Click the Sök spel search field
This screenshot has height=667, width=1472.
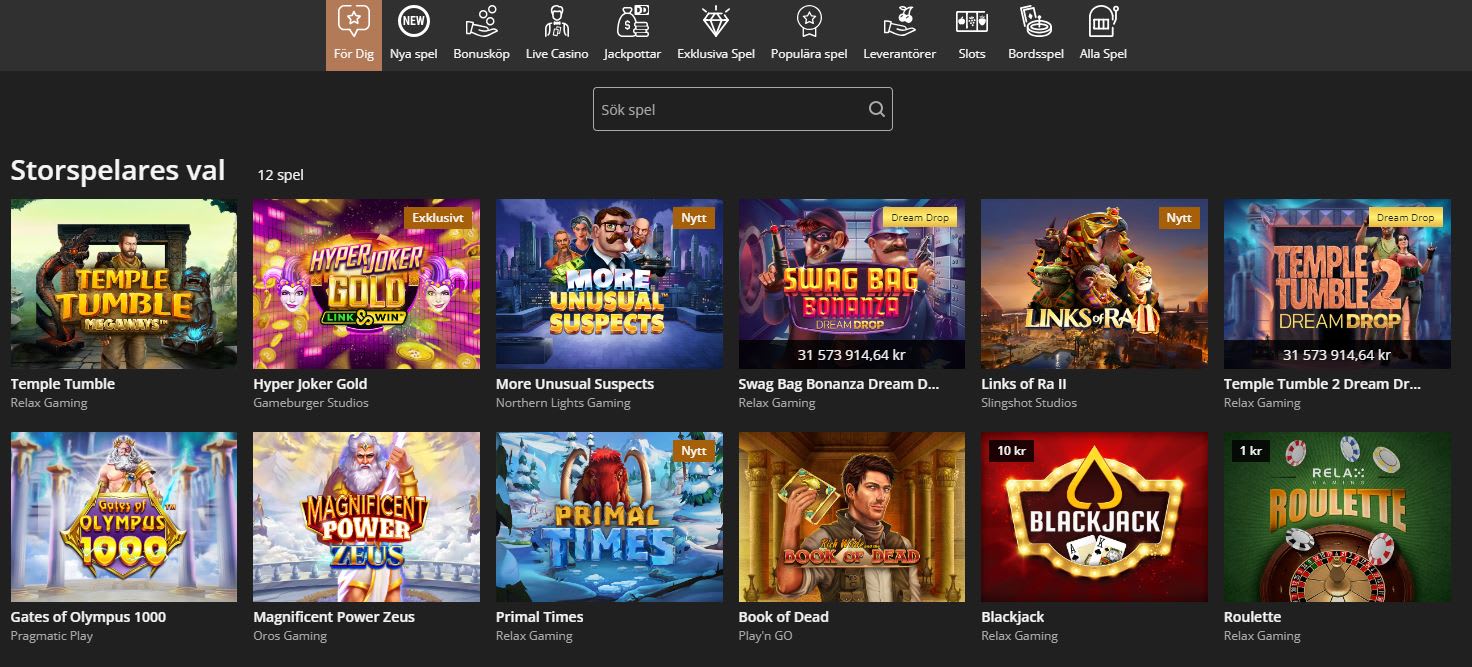pyautogui.click(x=742, y=109)
